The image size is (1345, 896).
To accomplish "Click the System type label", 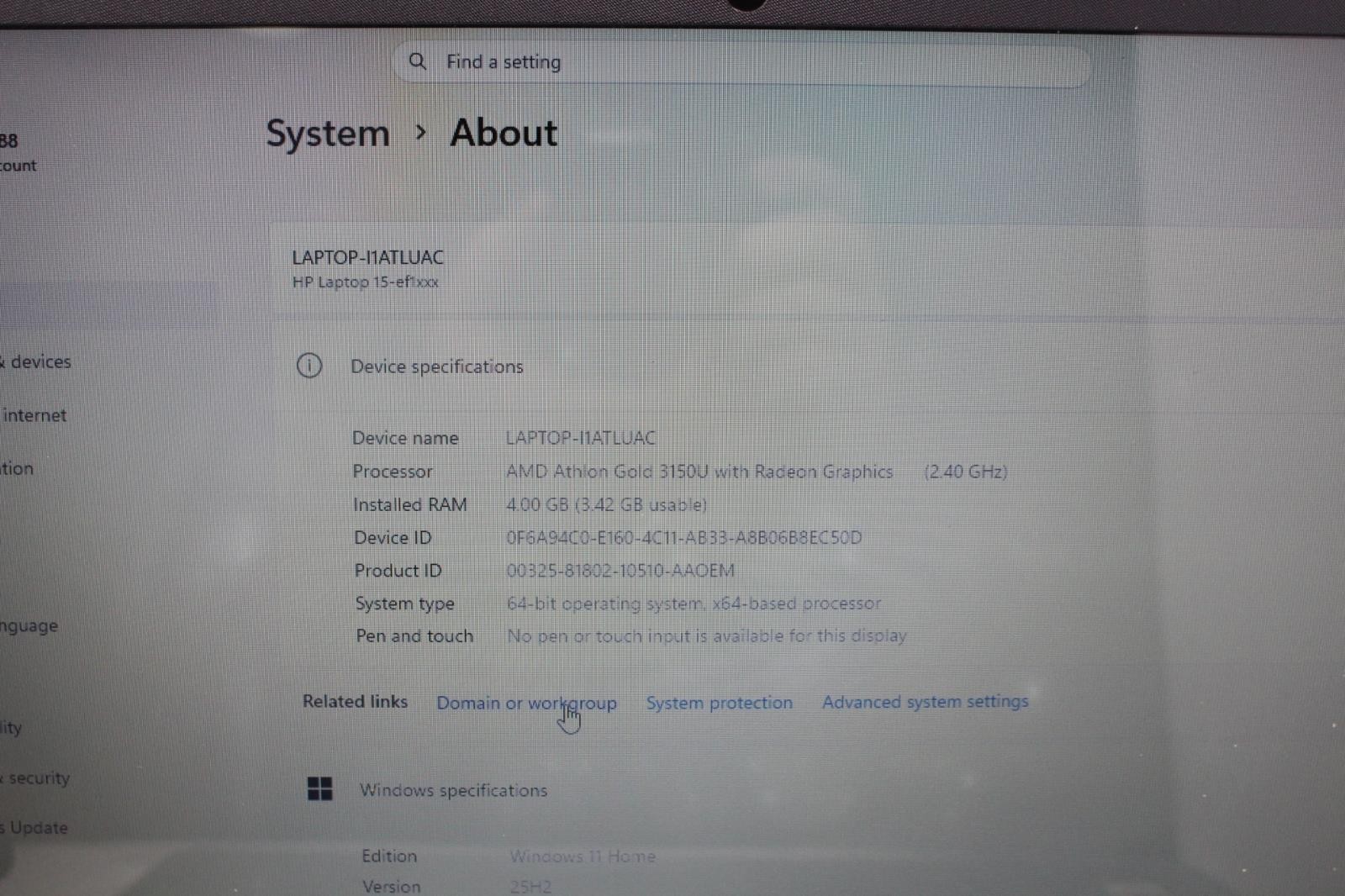I will (x=404, y=603).
